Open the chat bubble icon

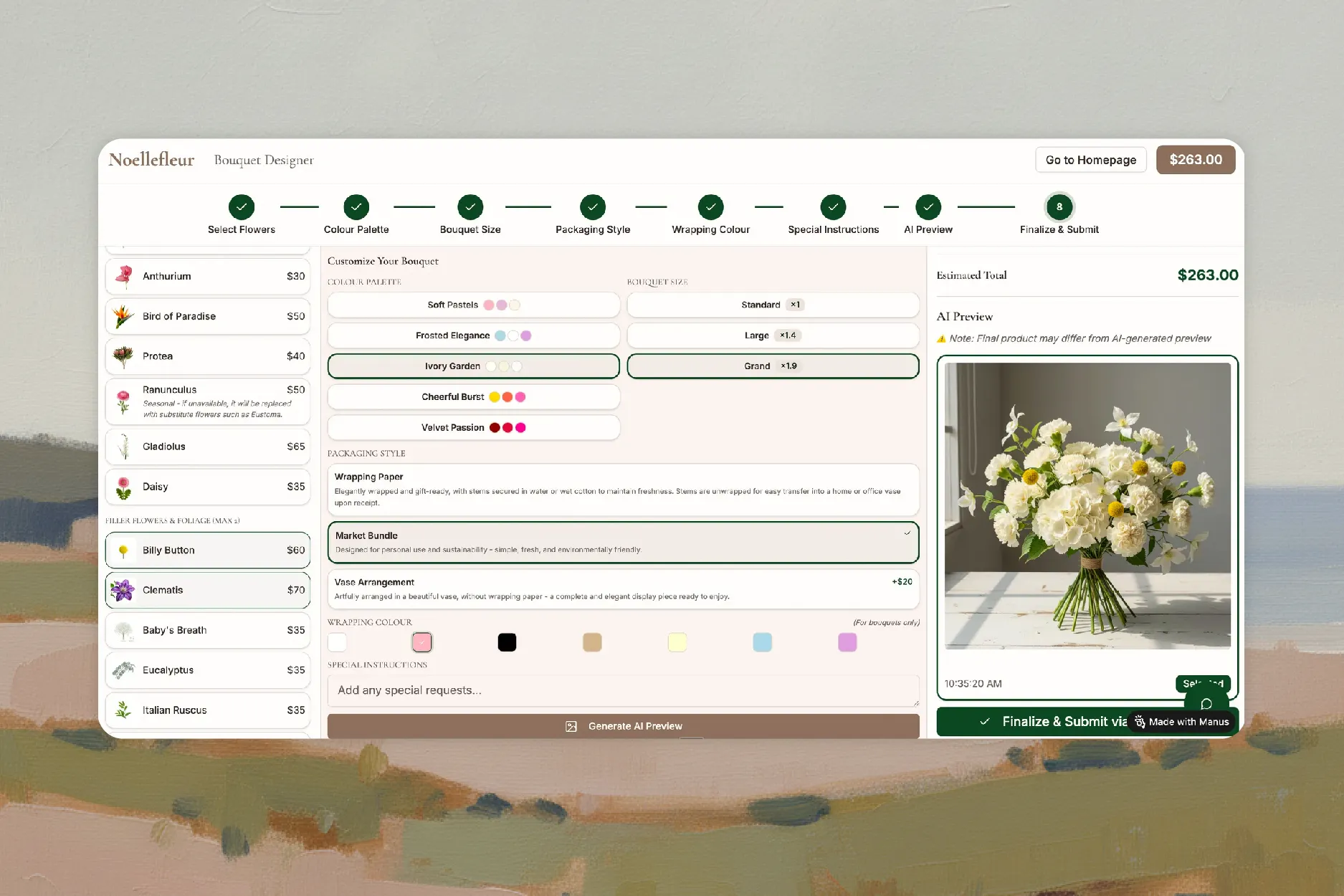[x=1206, y=703]
